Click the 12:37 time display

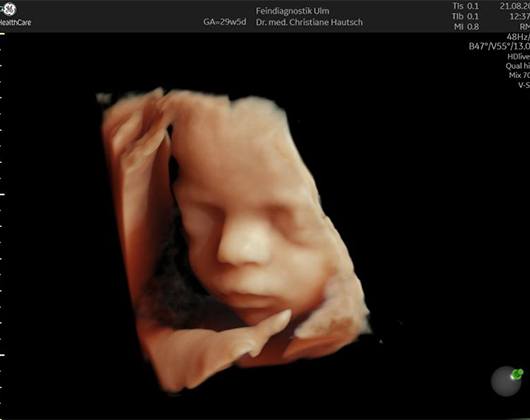(520, 16)
